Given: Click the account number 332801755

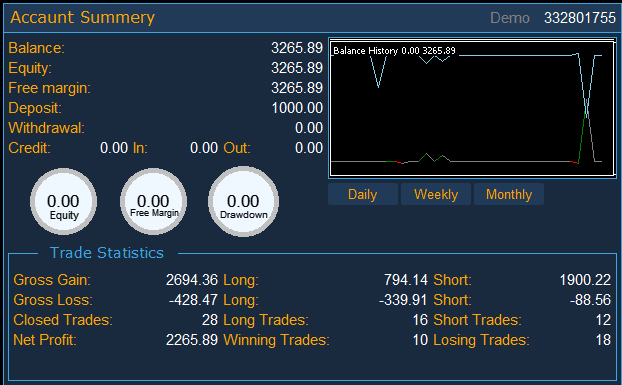Looking at the screenshot, I should point(580,18).
